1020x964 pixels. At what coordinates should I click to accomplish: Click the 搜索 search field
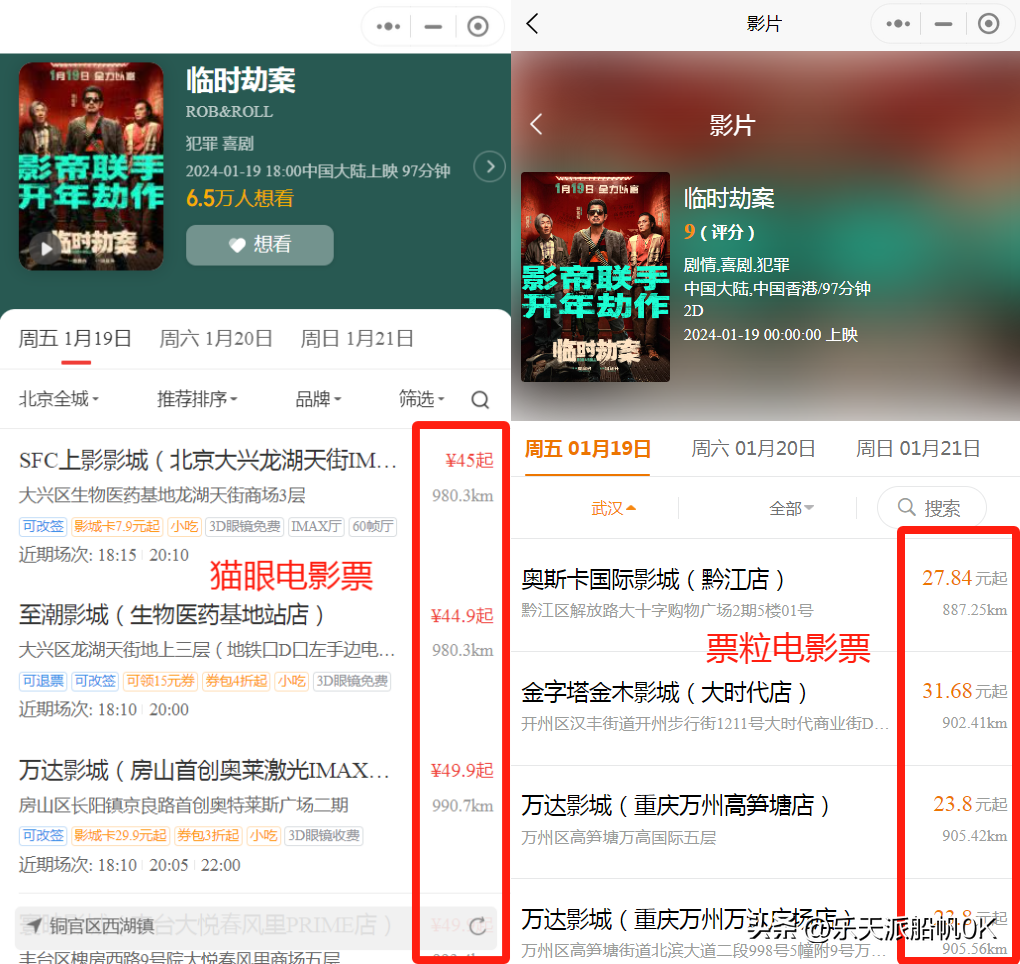point(931,508)
